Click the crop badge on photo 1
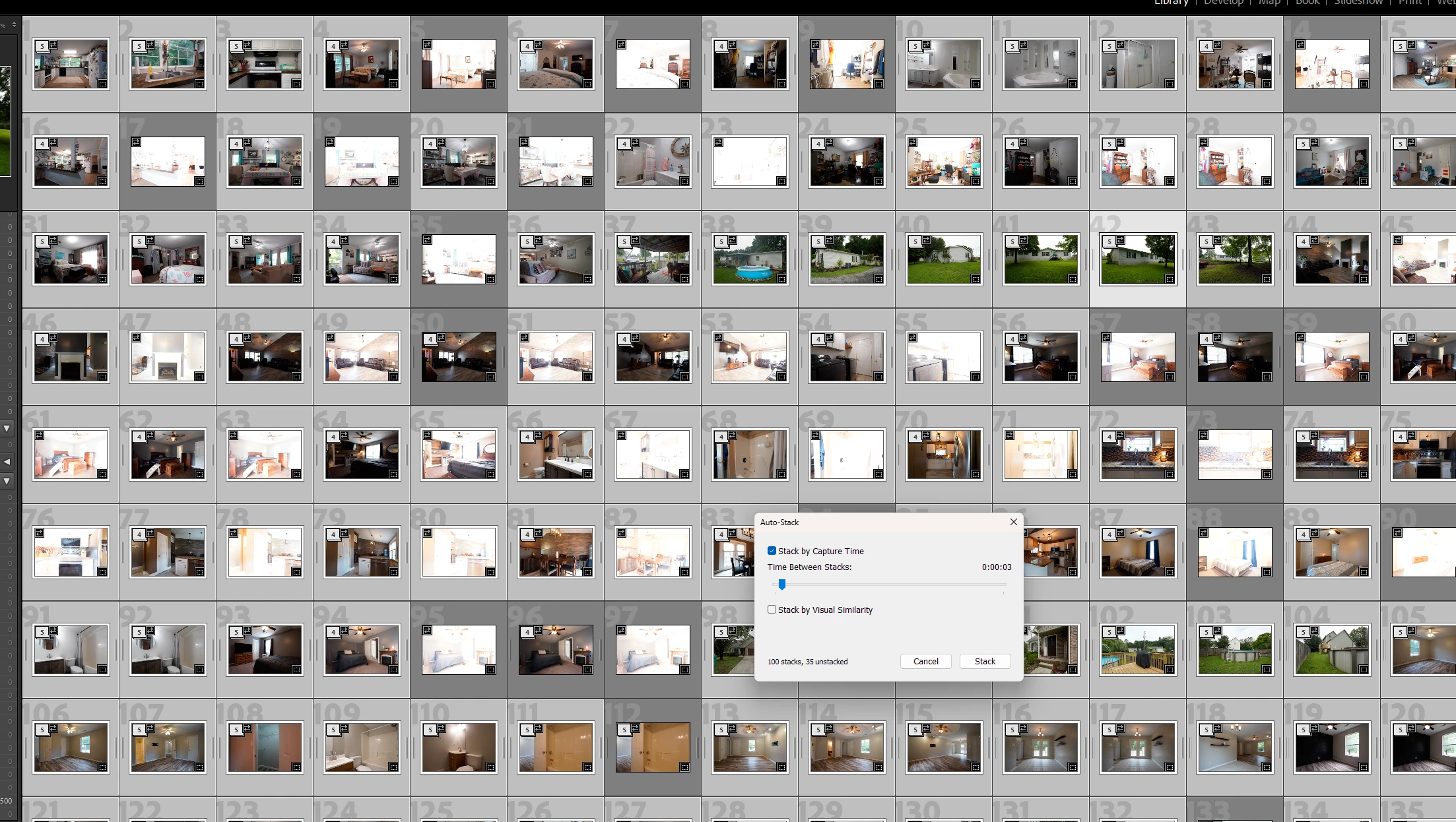Screen dimensions: 1456x822 (102, 84)
